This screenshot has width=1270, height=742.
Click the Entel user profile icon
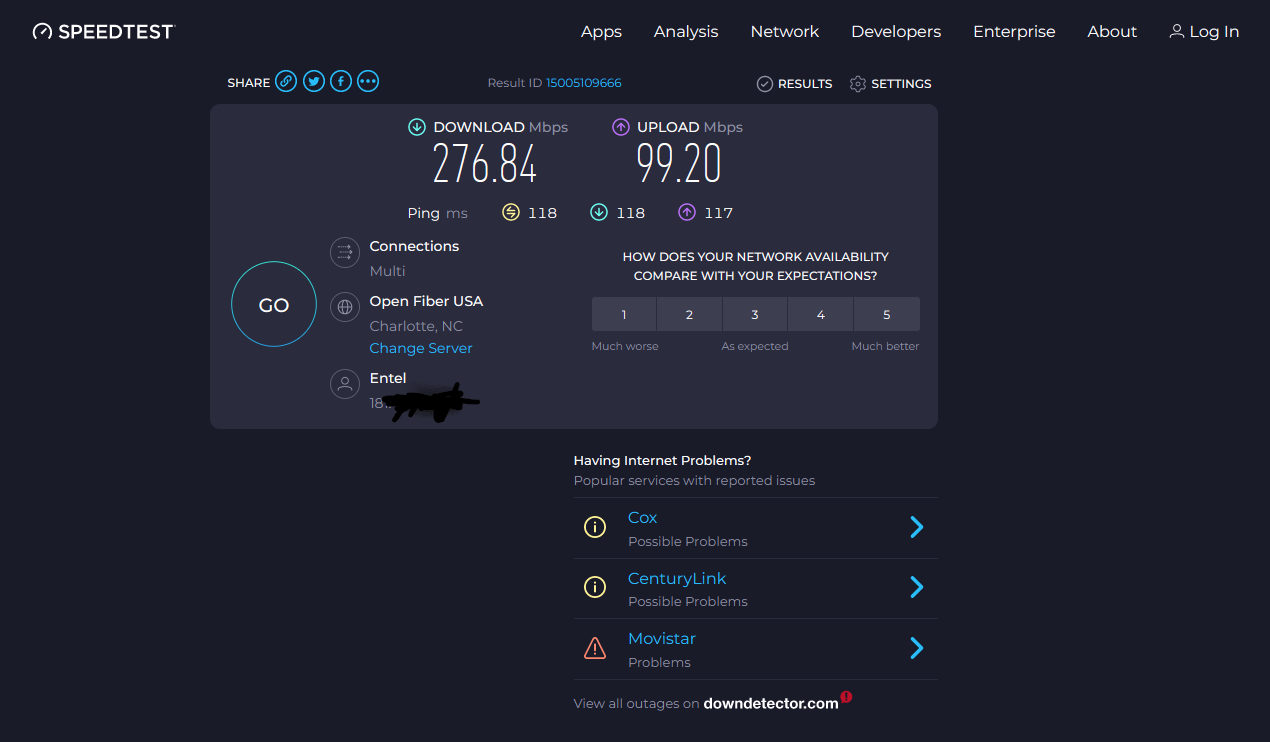click(345, 384)
